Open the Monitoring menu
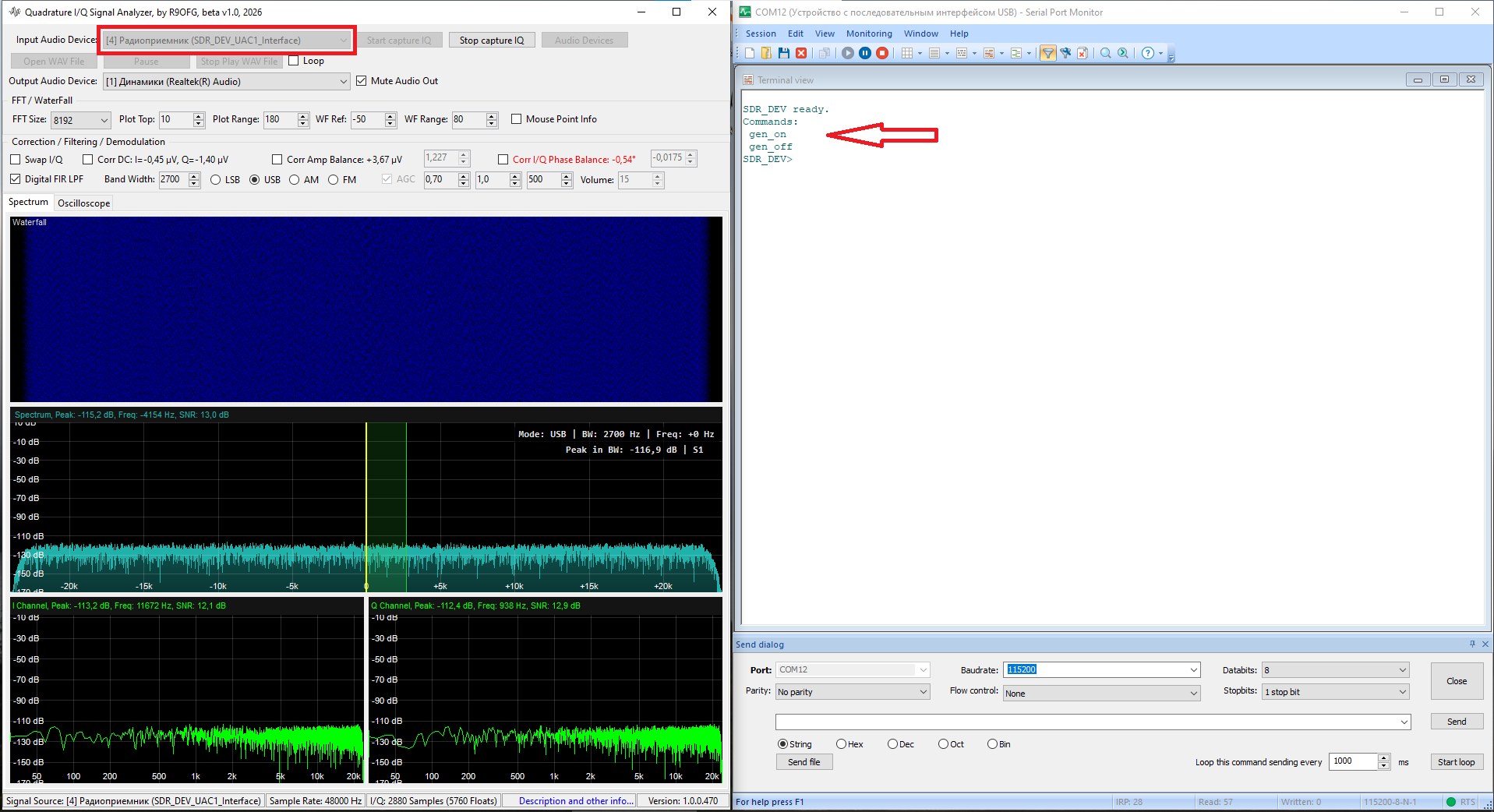 (x=869, y=34)
